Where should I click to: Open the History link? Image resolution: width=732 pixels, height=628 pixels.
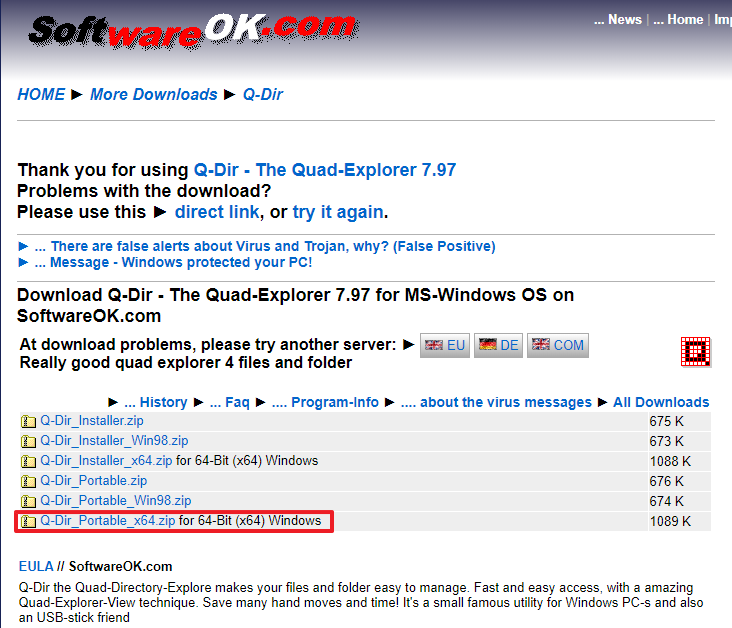click(x=155, y=402)
